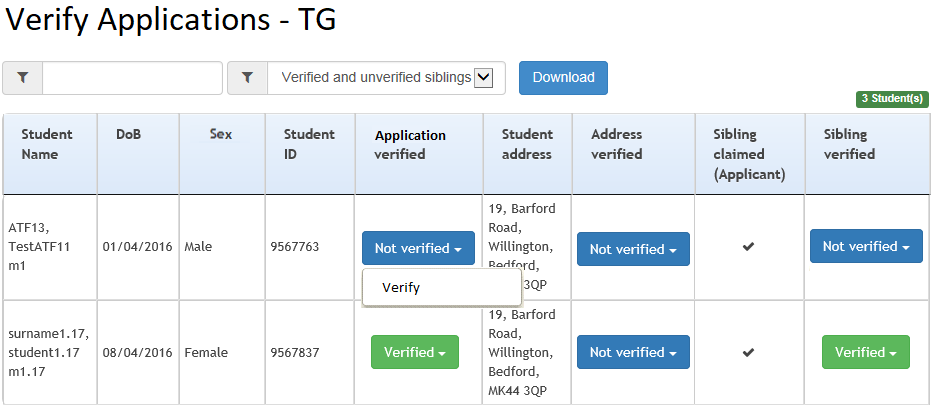The width and height of the screenshot is (933, 408).
Task: Open the green Application Verified dropdown for surname1.17
Action: click(415, 352)
